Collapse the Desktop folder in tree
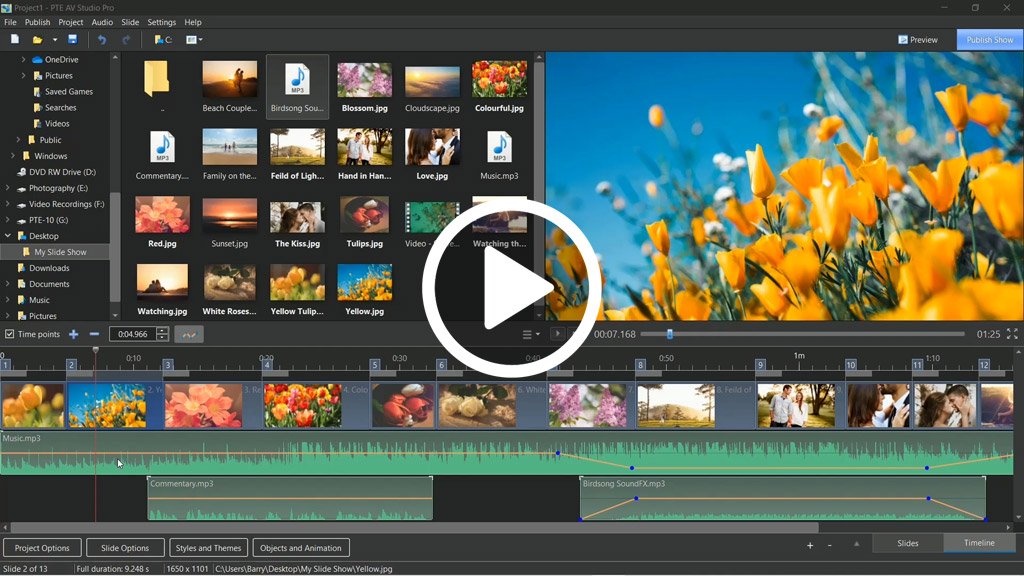Screen dimensions: 1024x576 tap(8, 236)
